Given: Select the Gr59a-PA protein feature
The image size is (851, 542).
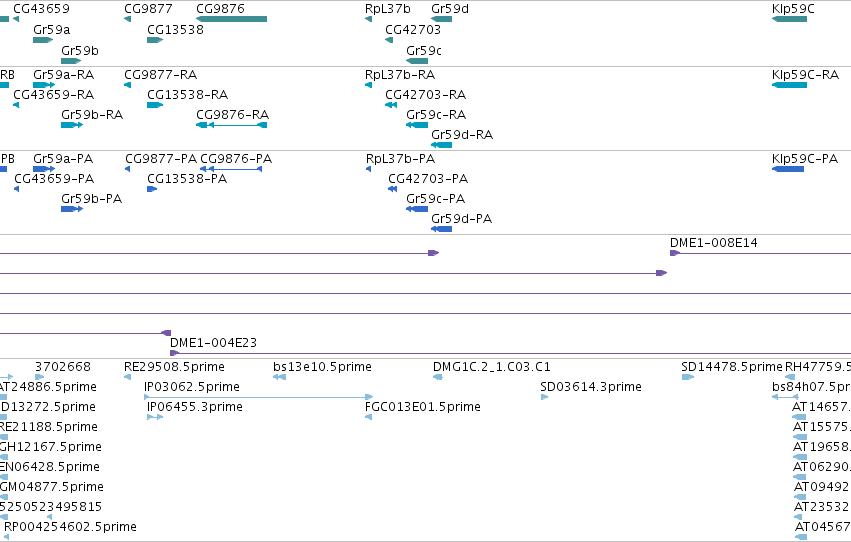Looking at the screenshot, I should [x=44, y=169].
